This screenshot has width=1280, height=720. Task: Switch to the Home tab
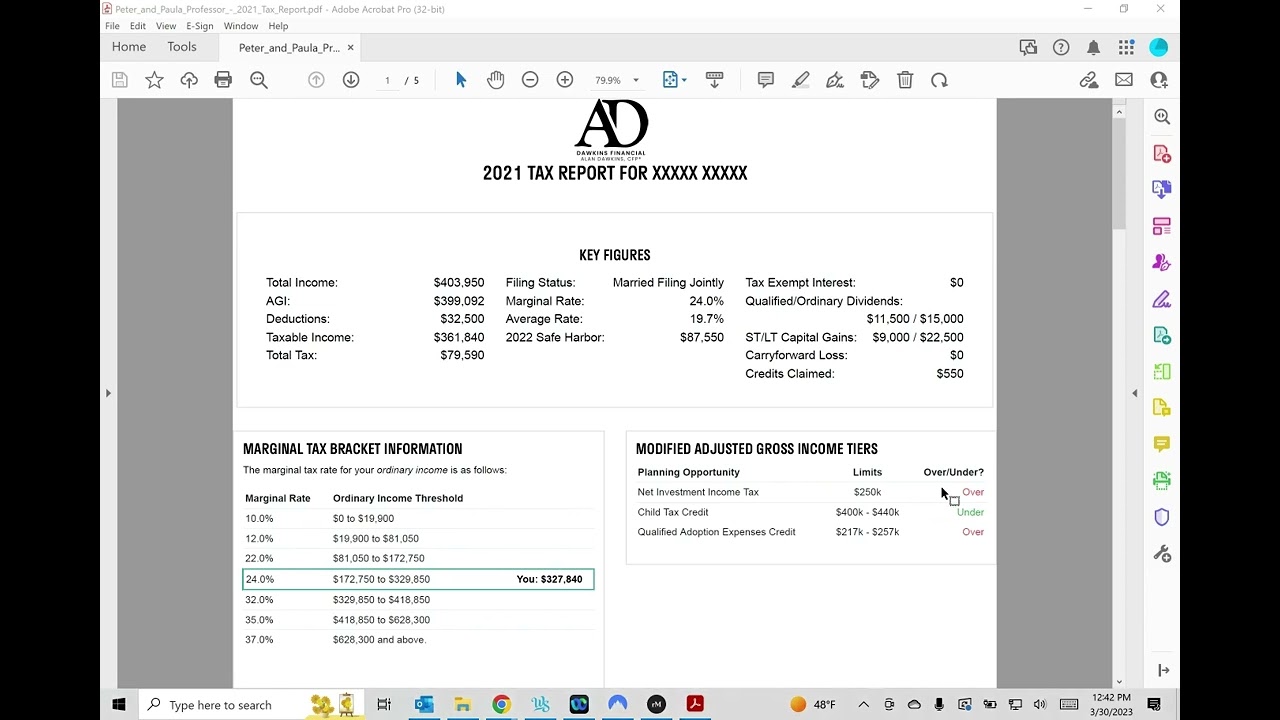[x=129, y=47]
